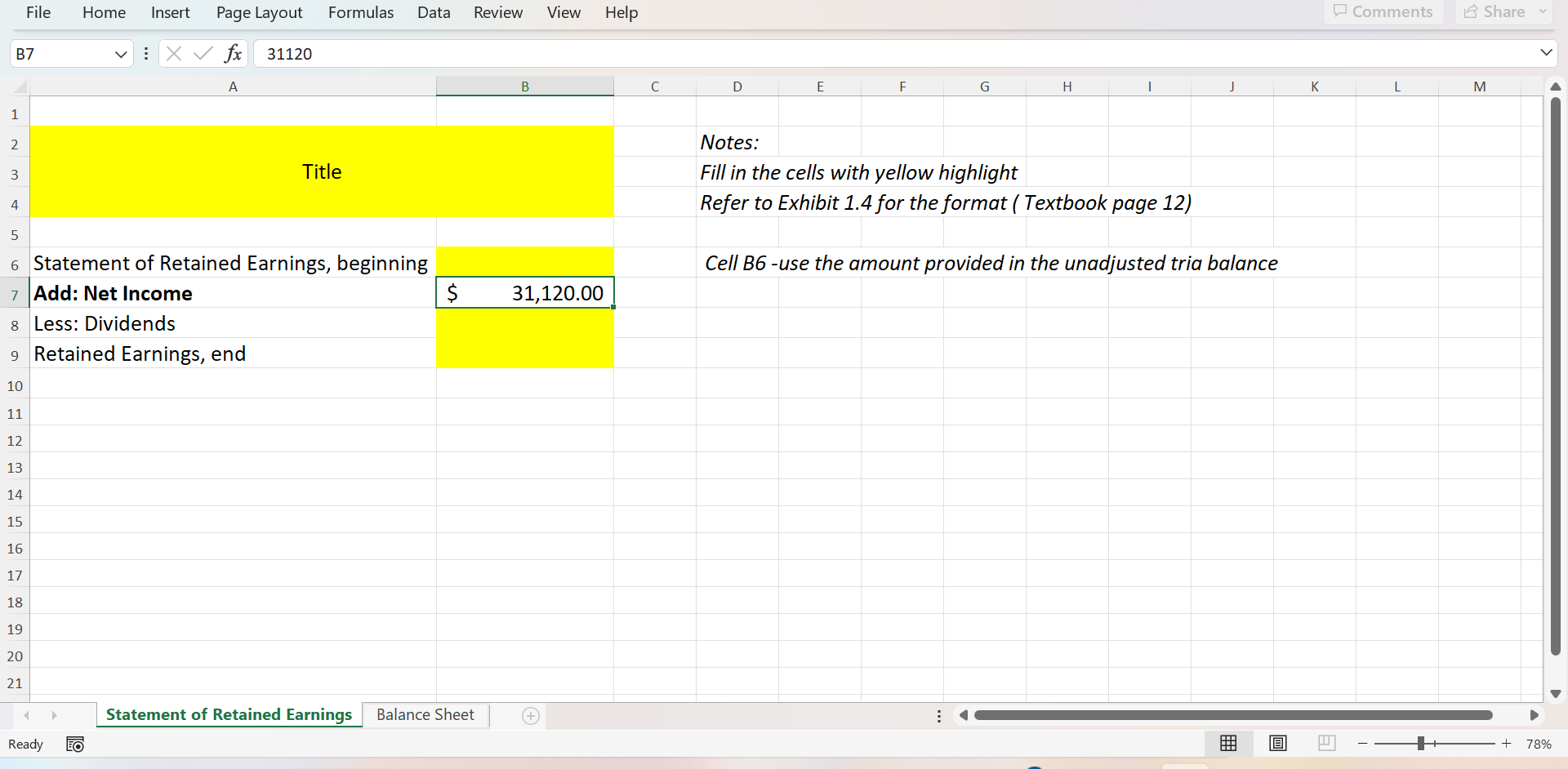Switch to the Balance Sheet tab
The image size is (1568, 769).
[425, 714]
